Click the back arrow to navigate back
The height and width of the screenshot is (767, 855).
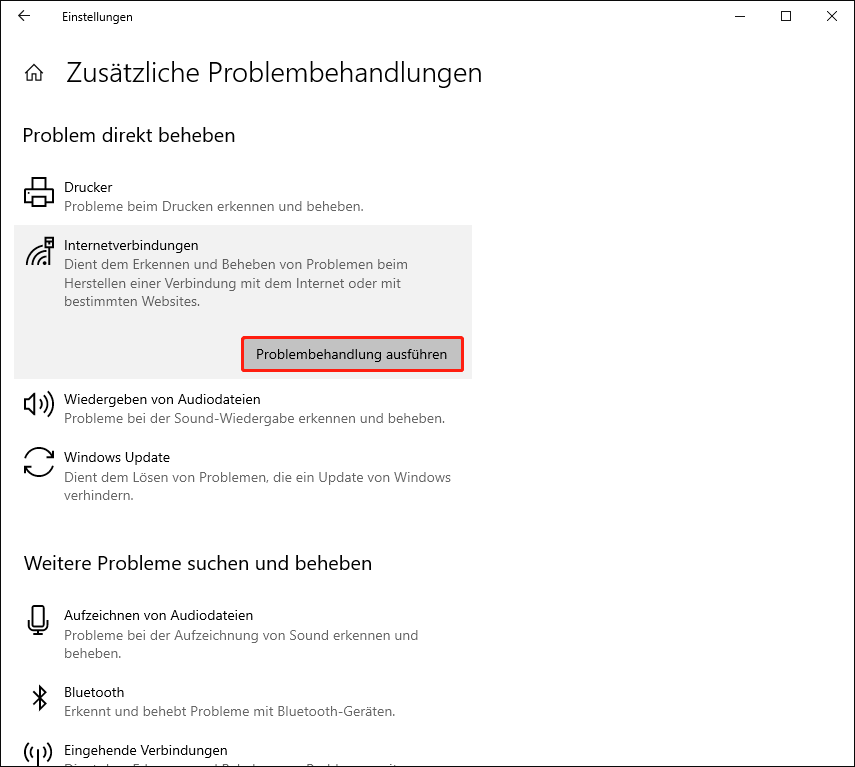coord(23,16)
